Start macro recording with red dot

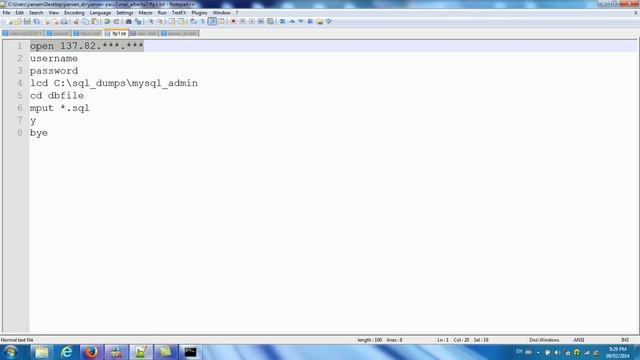point(233,21)
